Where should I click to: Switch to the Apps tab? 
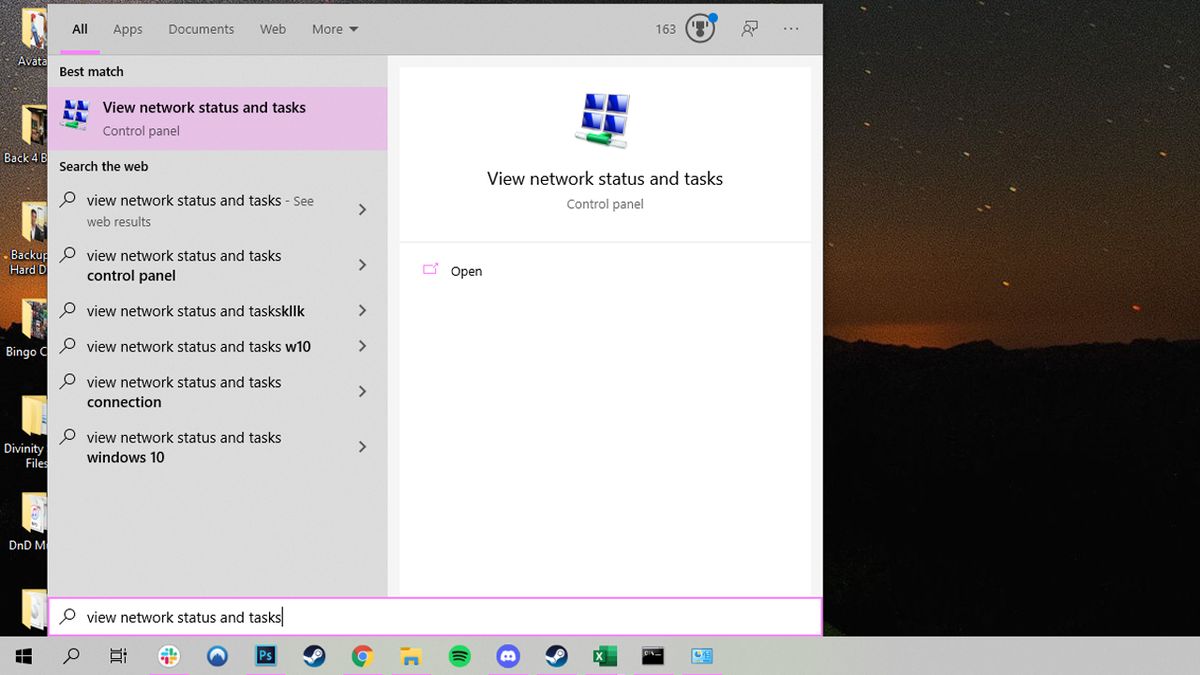point(127,29)
